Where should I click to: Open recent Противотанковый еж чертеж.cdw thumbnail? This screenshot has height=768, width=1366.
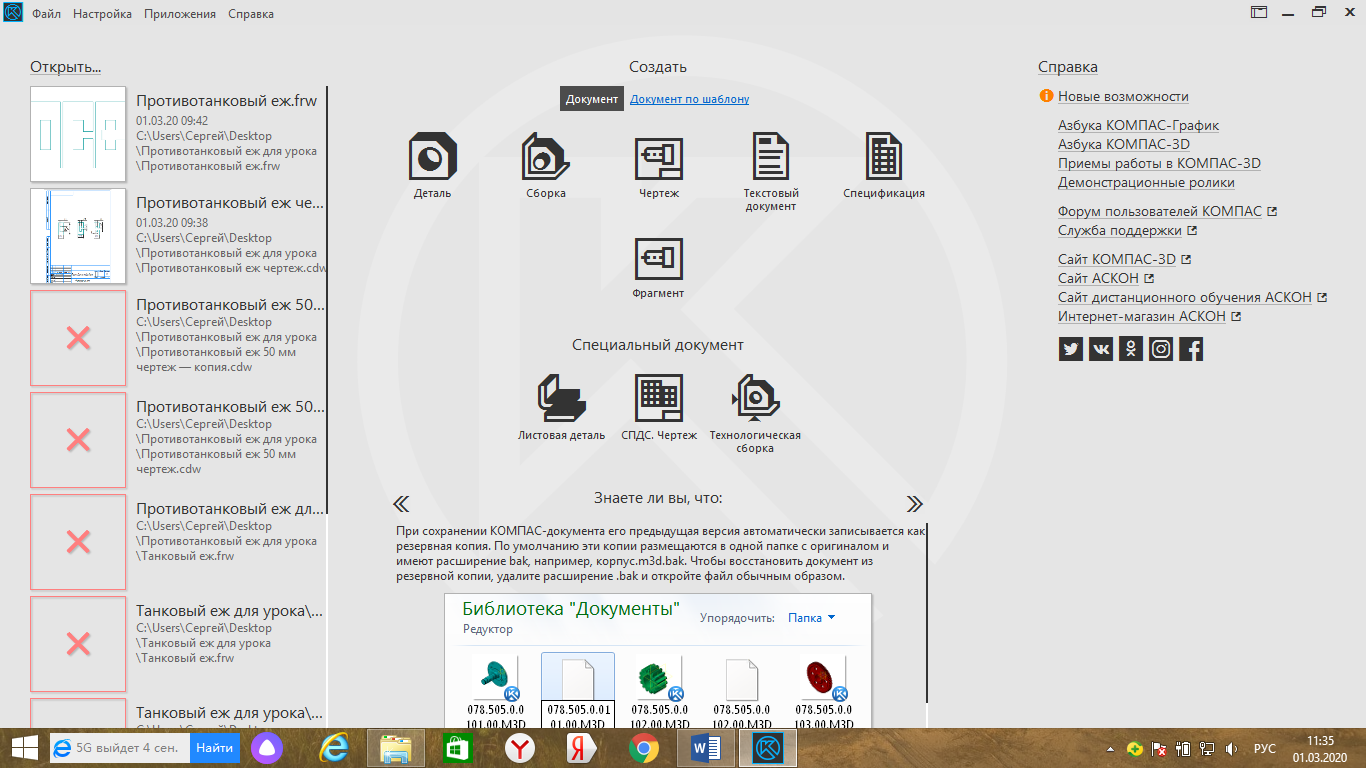coord(78,235)
